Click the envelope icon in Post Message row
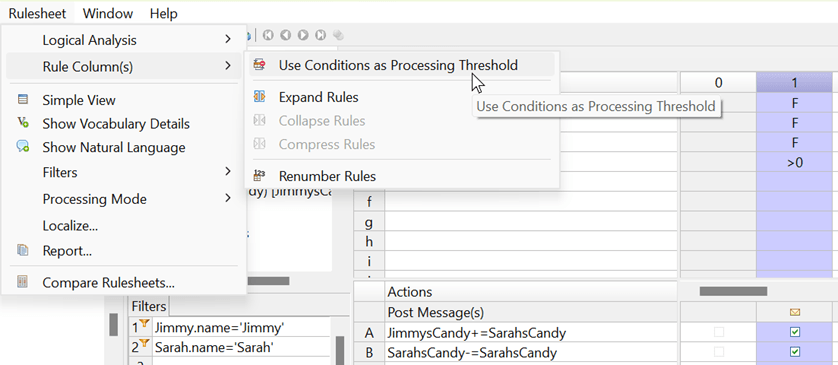Image resolution: width=838 pixels, height=365 pixels. click(795, 312)
